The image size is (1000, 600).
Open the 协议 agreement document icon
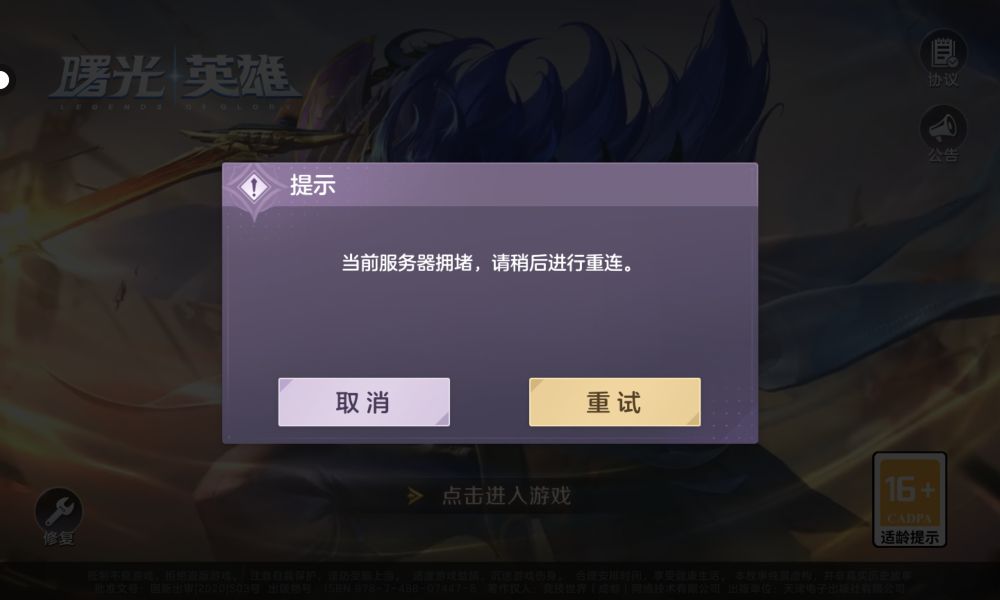click(x=943, y=52)
